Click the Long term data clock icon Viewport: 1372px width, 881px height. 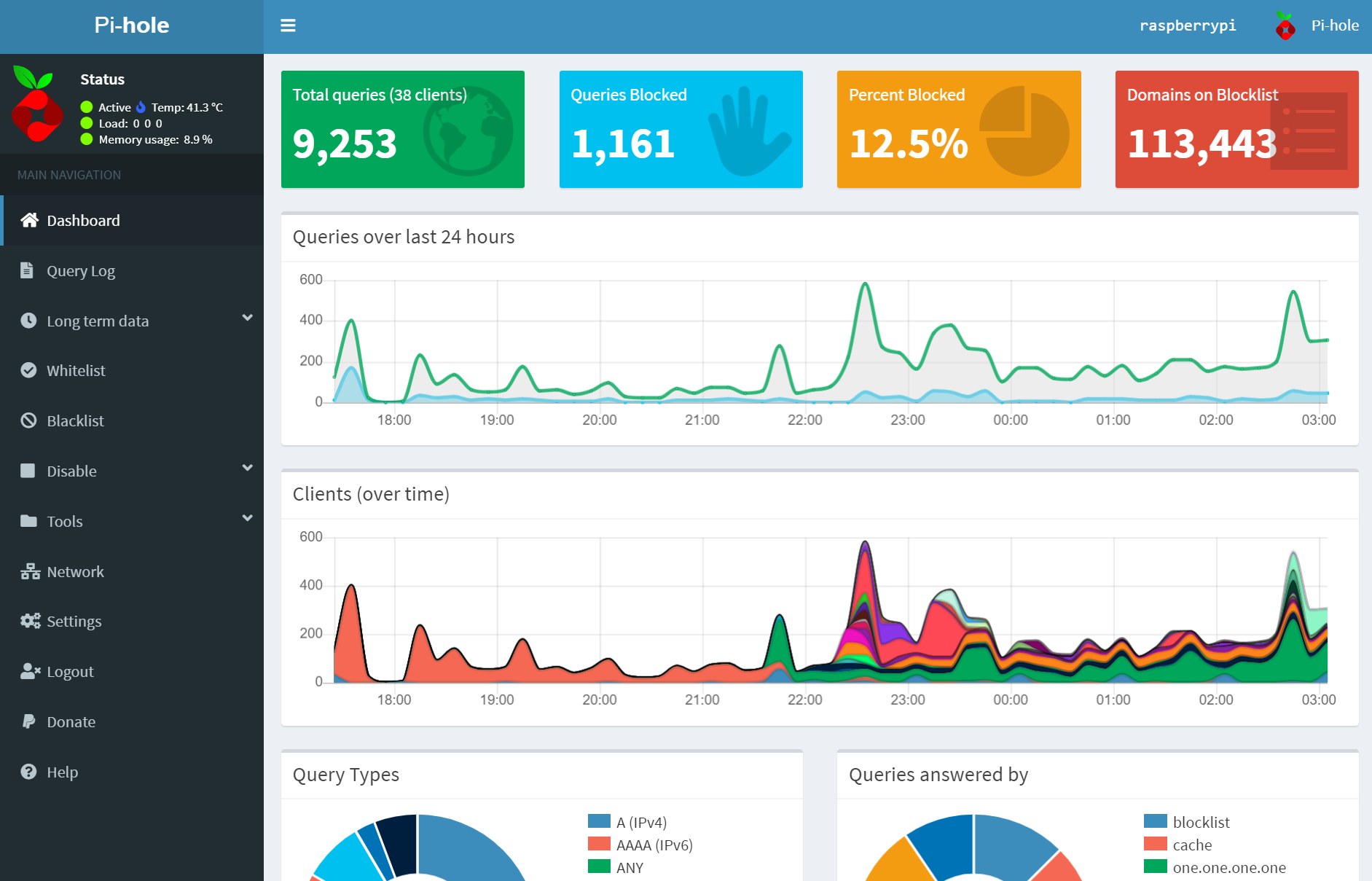(x=28, y=321)
